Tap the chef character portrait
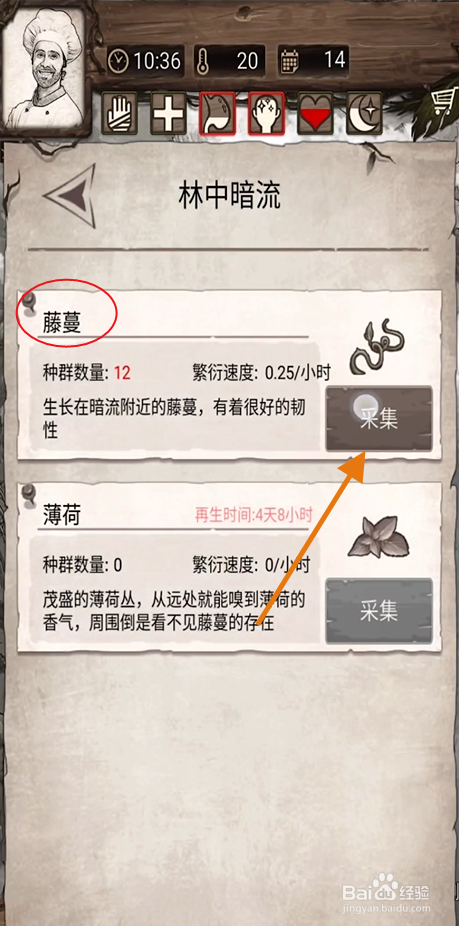This screenshot has width=459, height=926. 45,69
